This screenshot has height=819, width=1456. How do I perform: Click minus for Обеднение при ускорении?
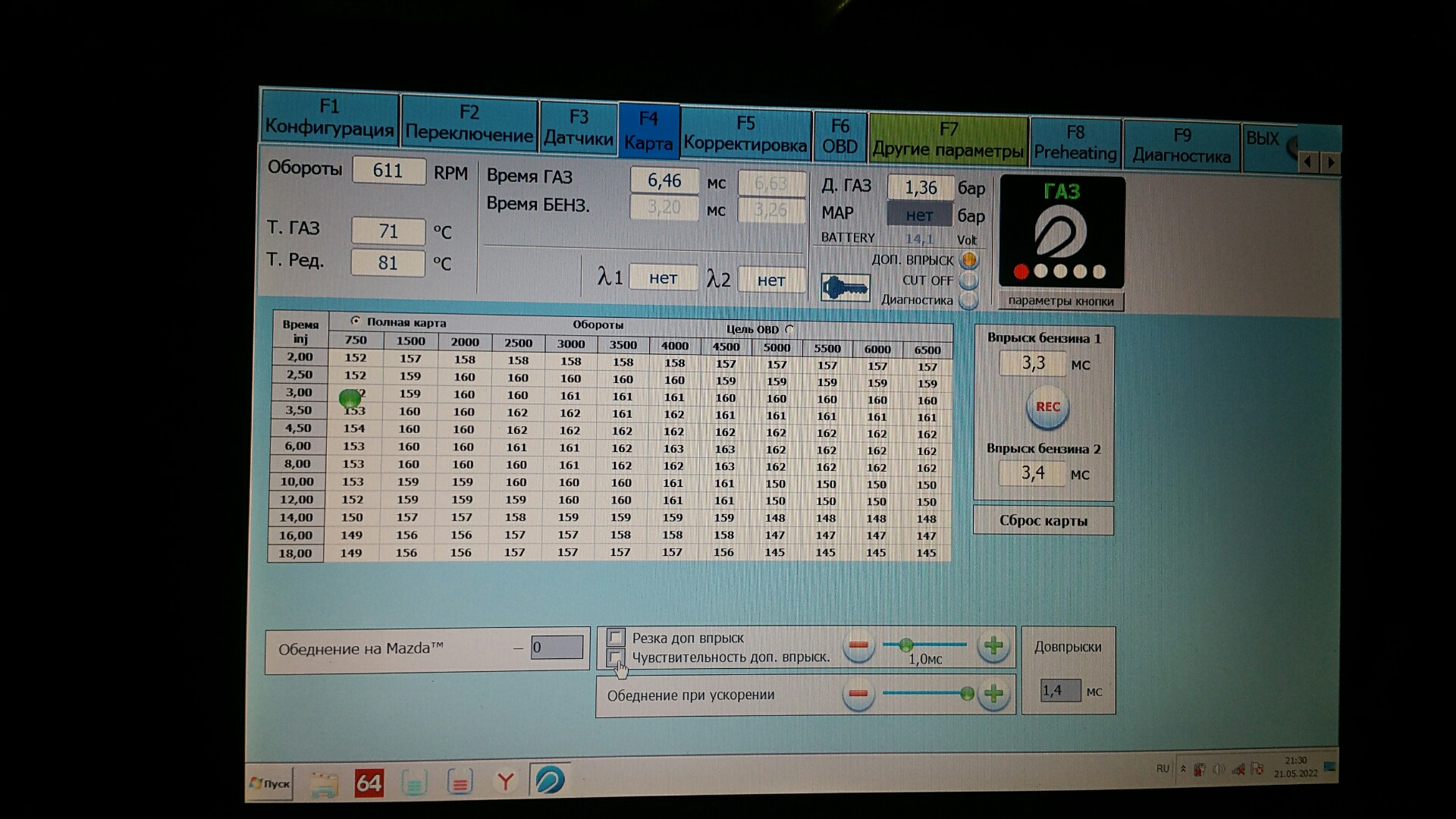(x=858, y=694)
